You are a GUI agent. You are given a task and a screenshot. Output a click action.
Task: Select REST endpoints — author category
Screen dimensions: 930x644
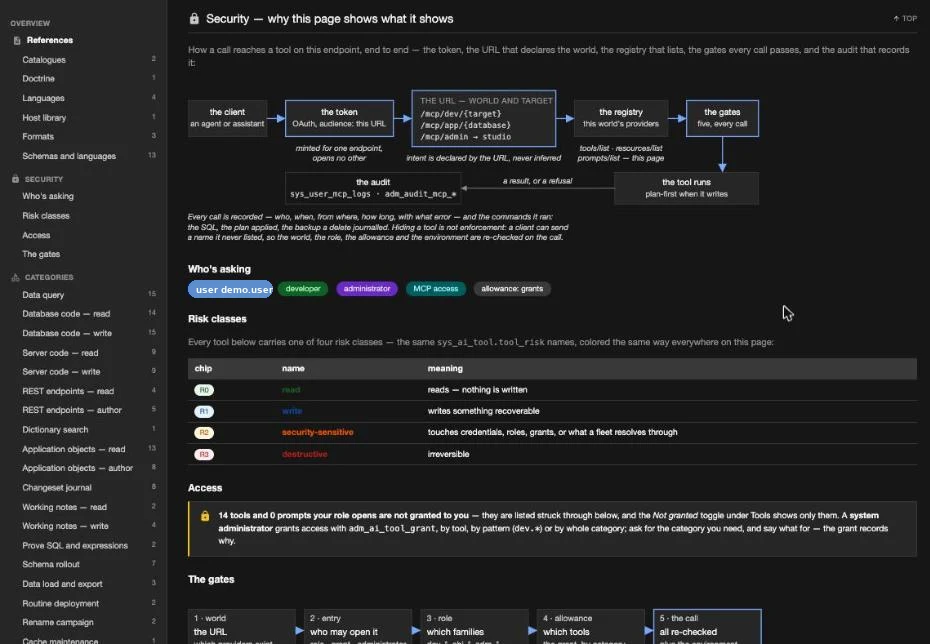point(72,410)
